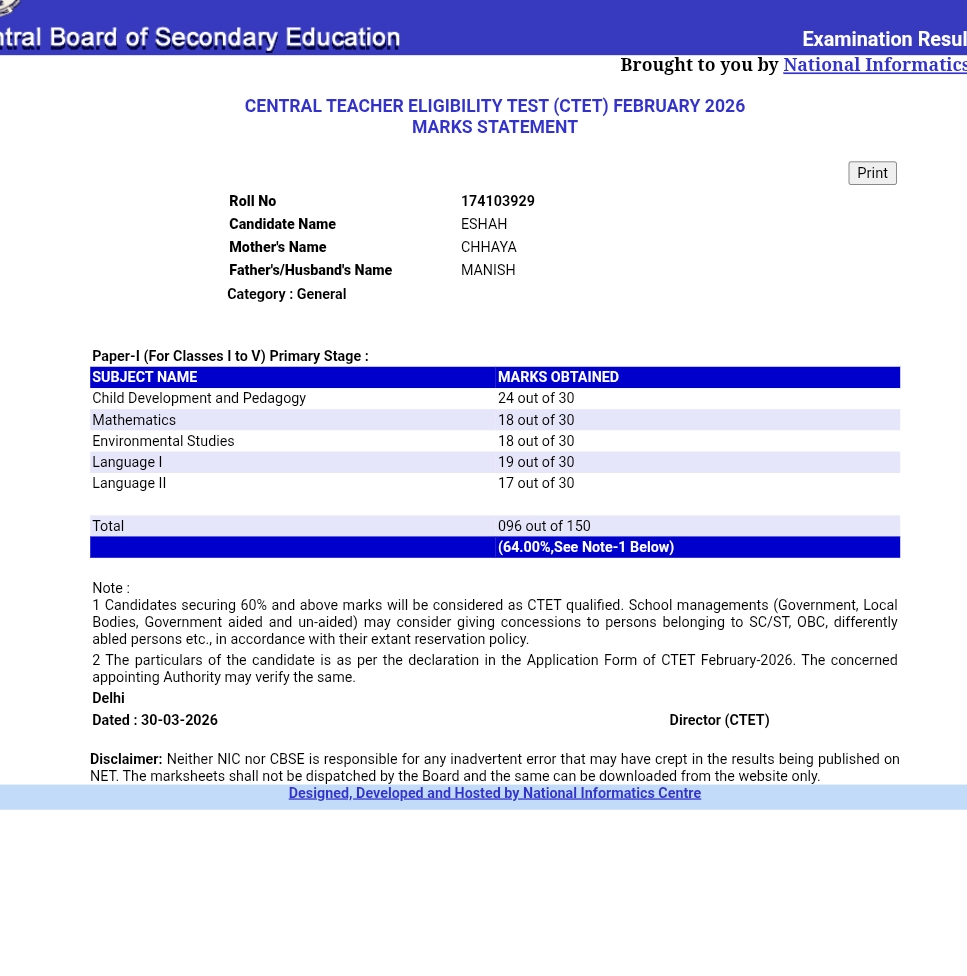Viewport: 967px width, 976px height.
Task: Click the Dated : 30-03-2026 text
Action: 155,720
